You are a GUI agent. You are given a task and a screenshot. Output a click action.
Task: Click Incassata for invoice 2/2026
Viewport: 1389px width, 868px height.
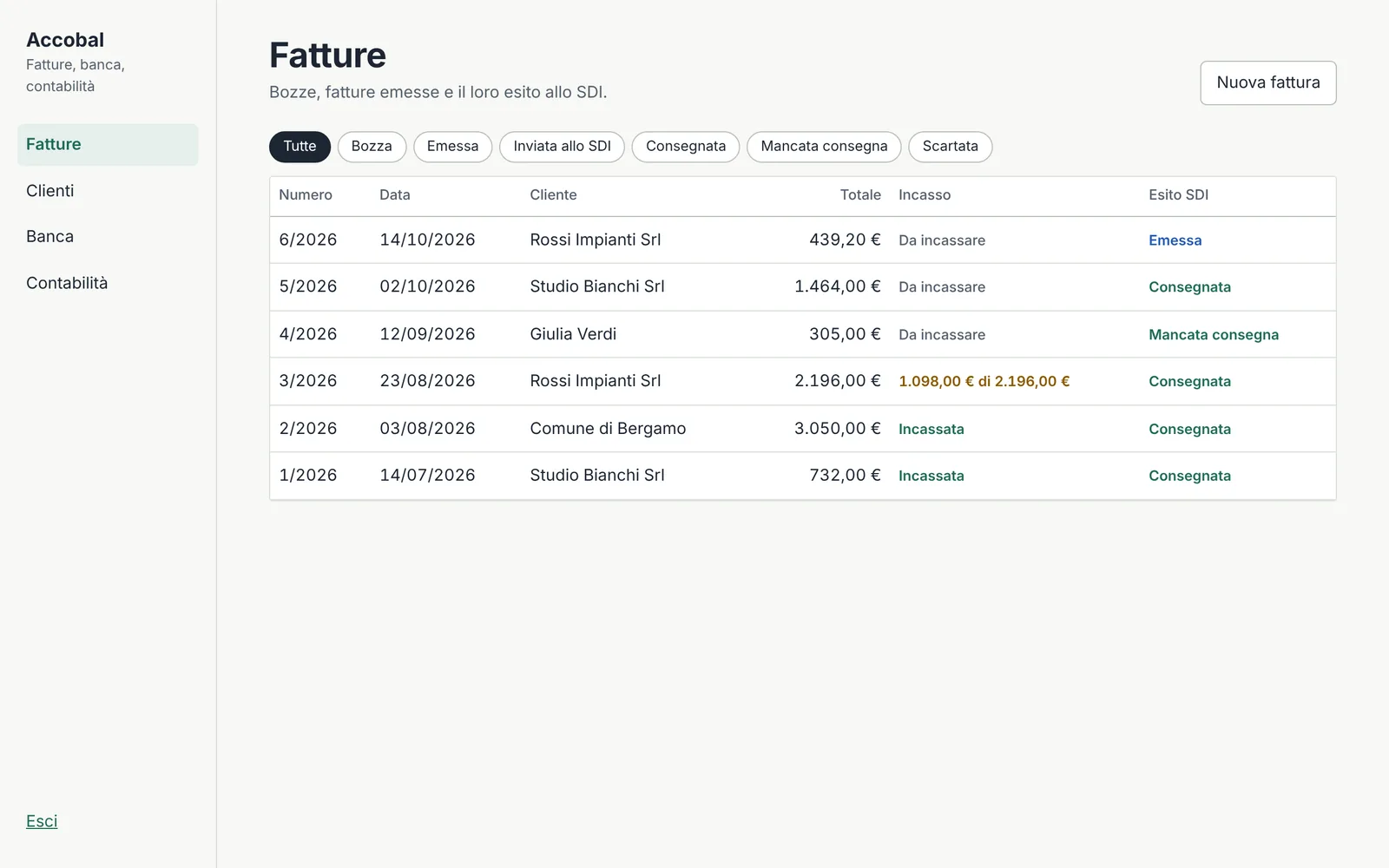pos(931,430)
